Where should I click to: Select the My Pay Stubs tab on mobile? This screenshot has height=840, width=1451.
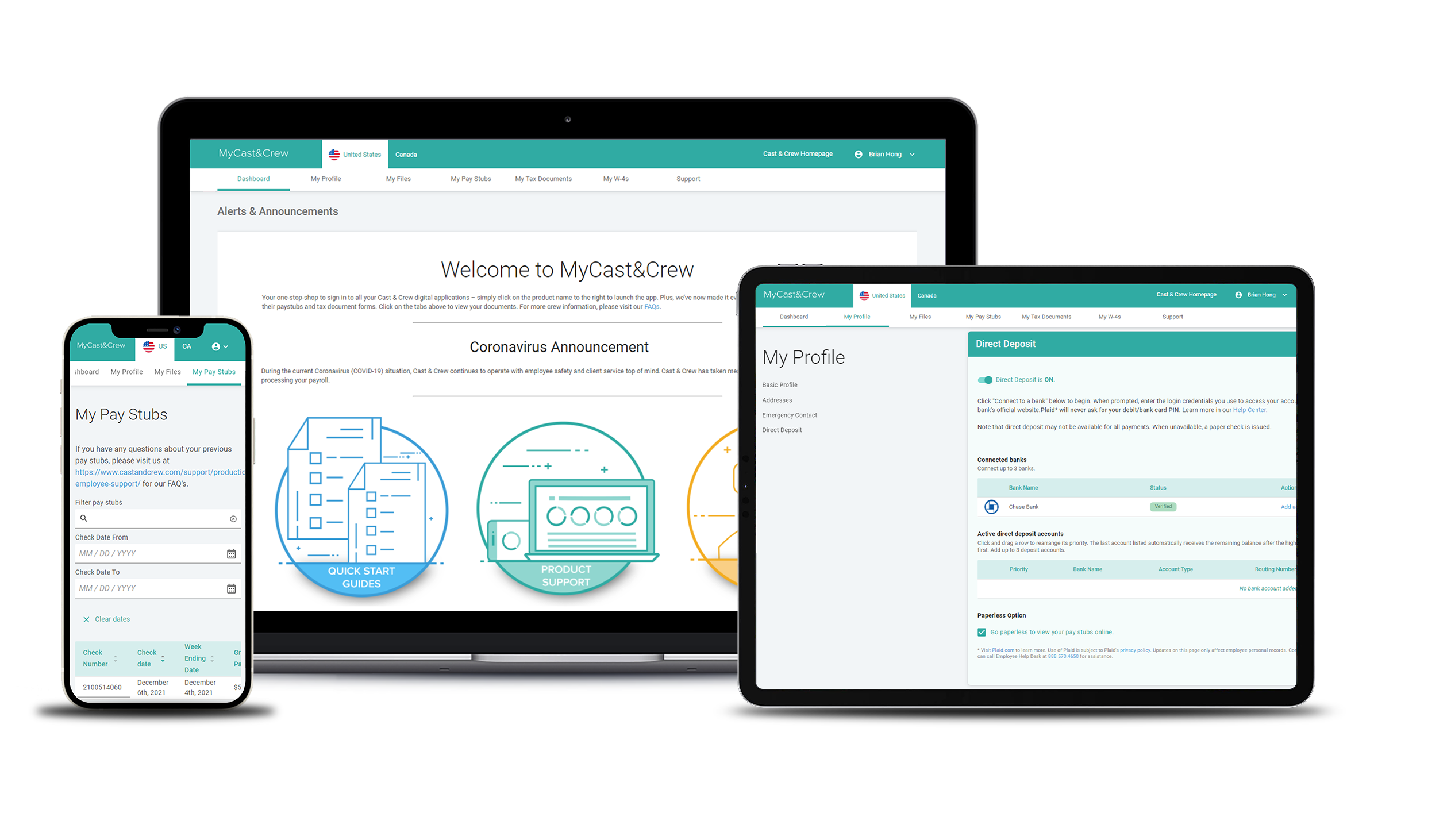[214, 372]
